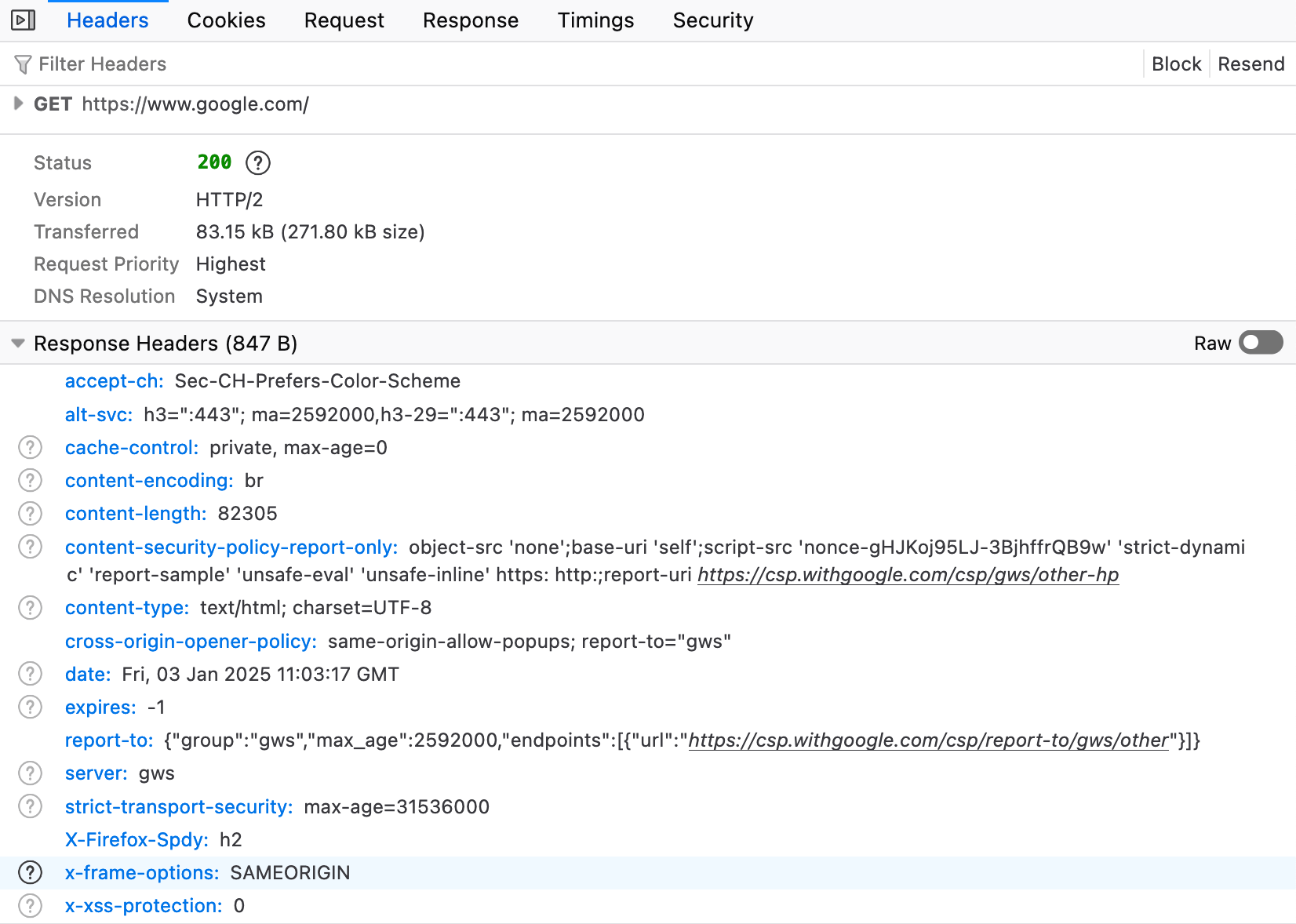Click help icon beside content-type header
This screenshot has height=924, width=1296.
(30, 607)
